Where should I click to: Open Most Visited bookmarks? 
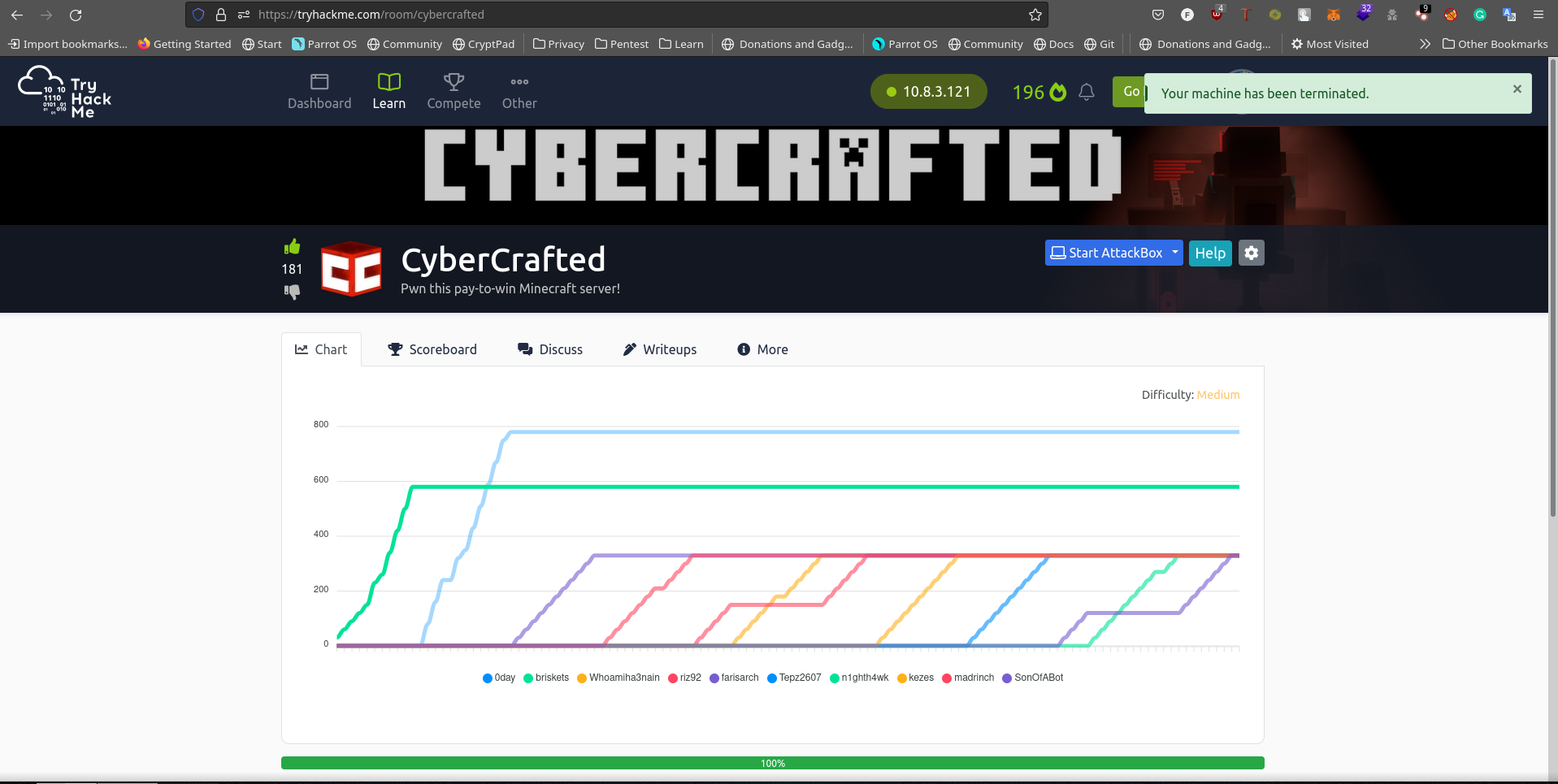pyautogui.click(x=1330, y=44)
